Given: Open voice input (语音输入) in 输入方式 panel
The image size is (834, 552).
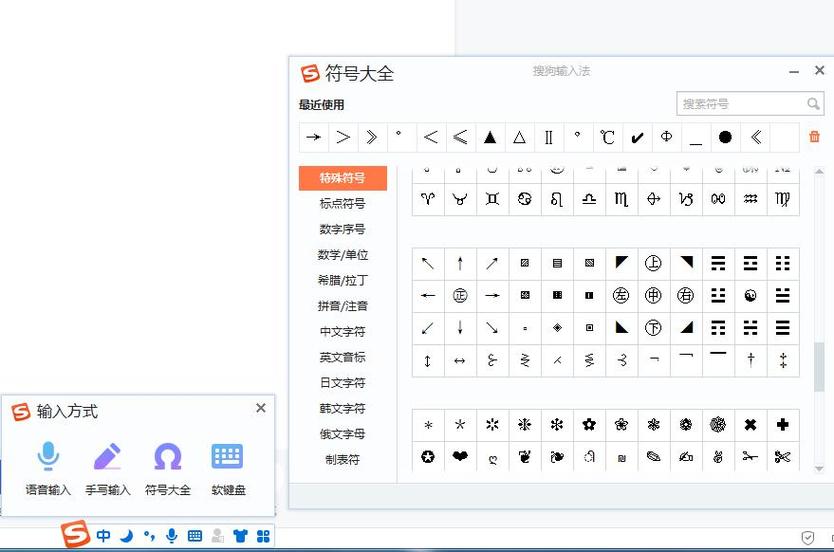Looking at the screenshot, I should click(x=48, y=469).
